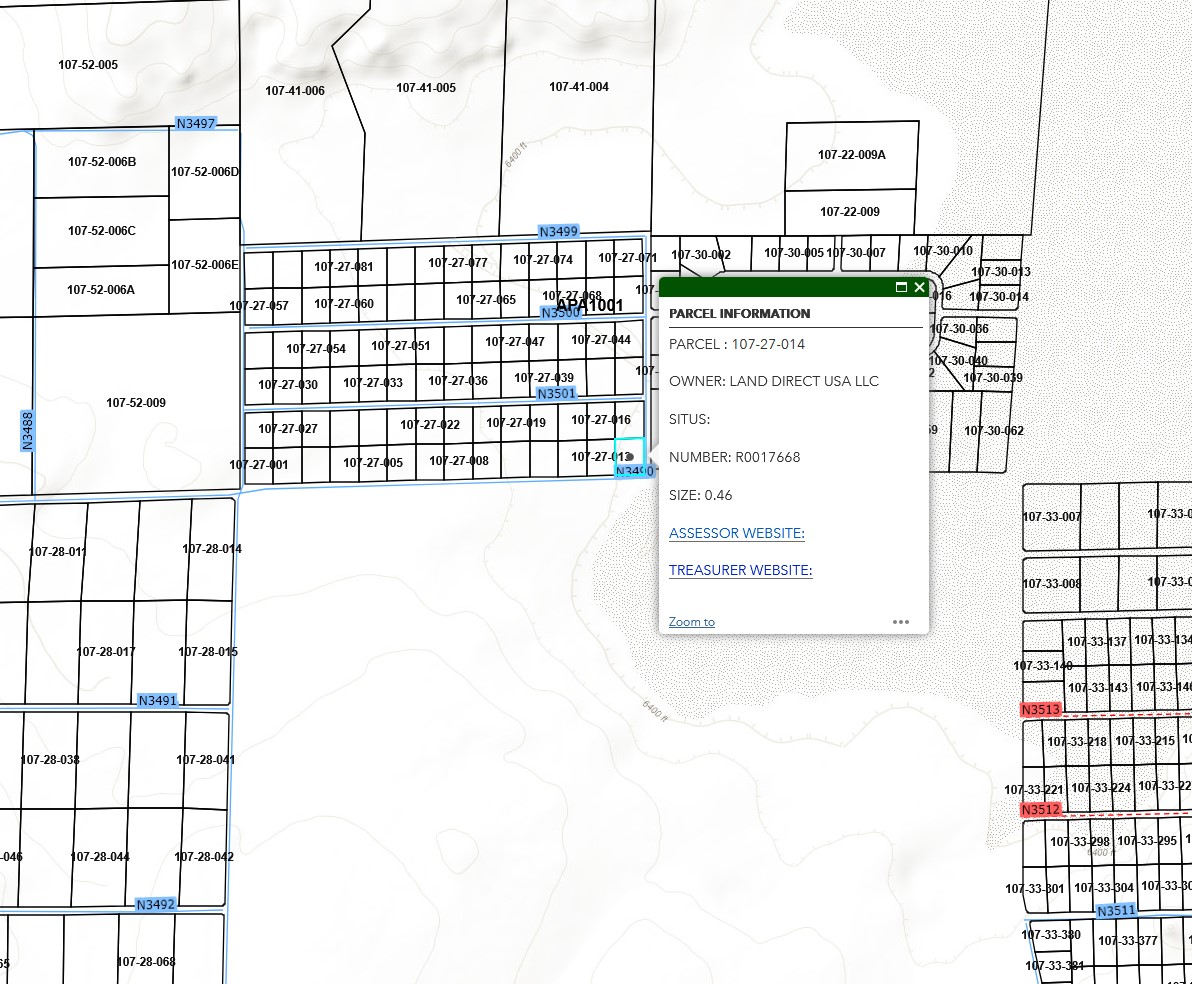The height and width of the screenshot is (984, 1192).
Task: Close the Parcel Information popup
Action: tap(920, 287)
